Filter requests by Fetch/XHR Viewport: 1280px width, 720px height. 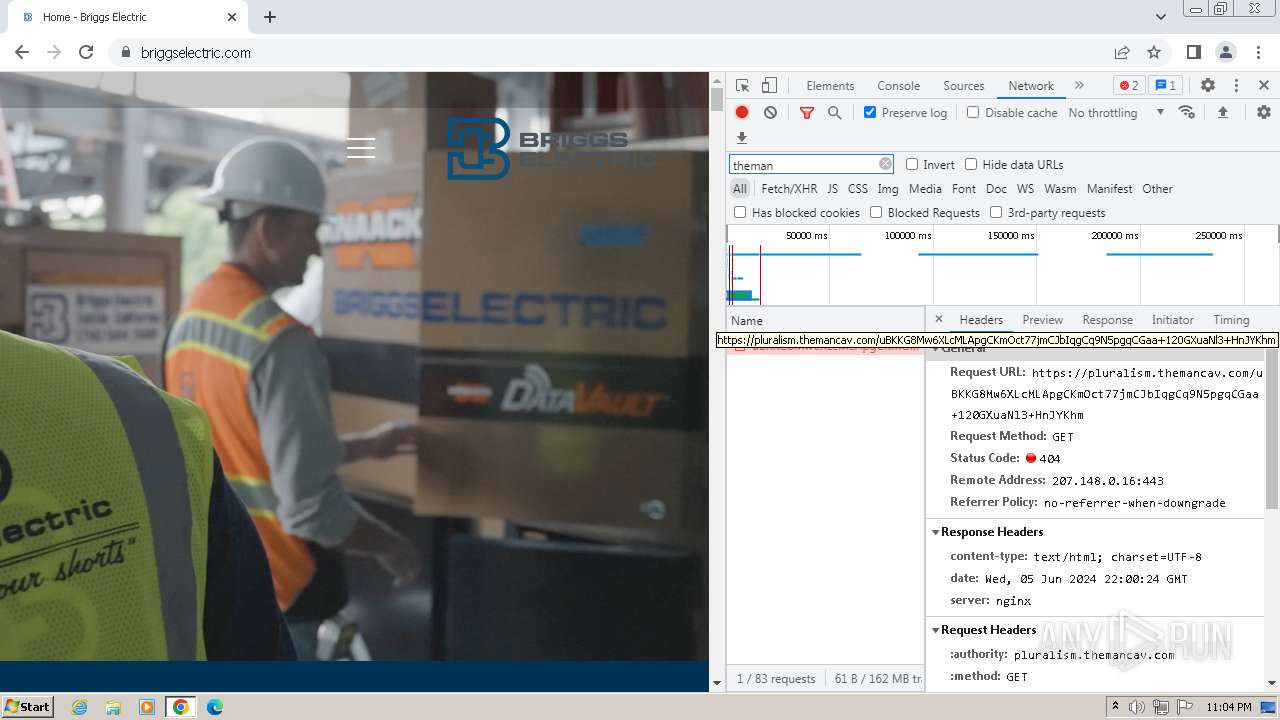tap(789, 189)
